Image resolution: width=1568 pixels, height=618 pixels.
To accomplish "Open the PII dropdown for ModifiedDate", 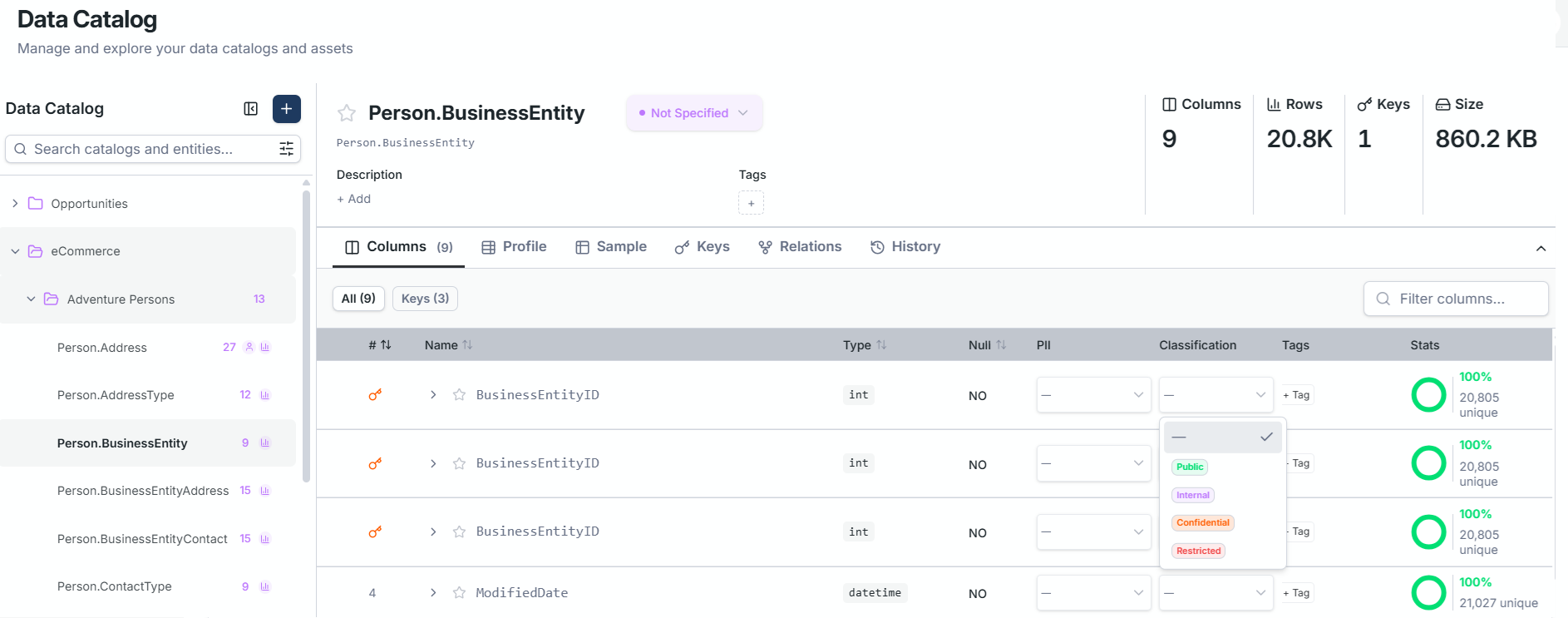I will click(x=1092, y=593).
